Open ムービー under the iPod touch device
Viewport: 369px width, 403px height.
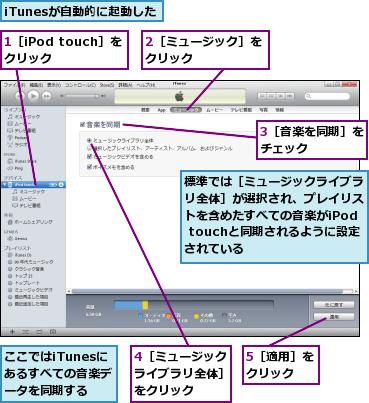[x=24, y=199]
